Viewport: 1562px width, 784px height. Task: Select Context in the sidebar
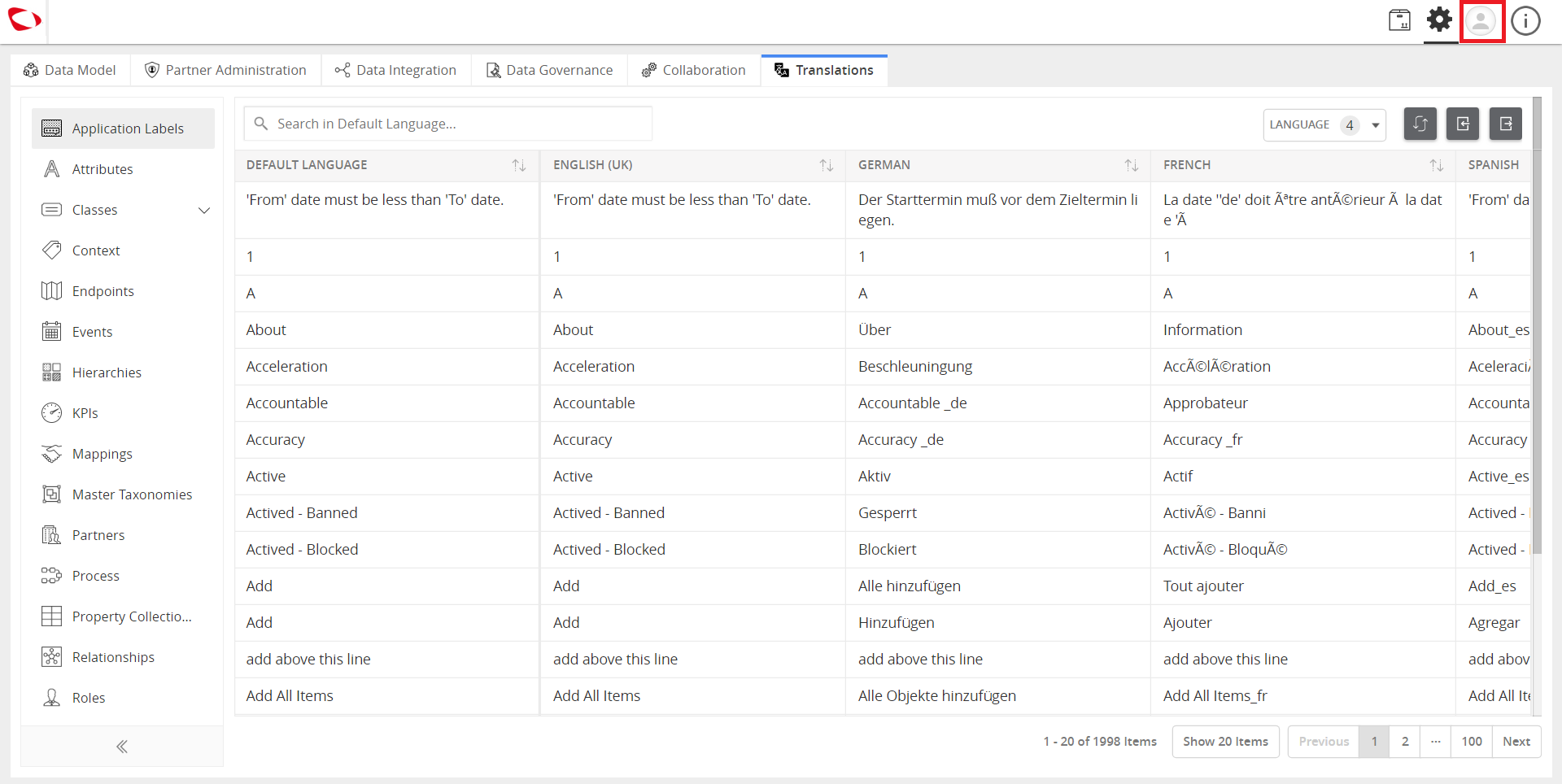123,250
